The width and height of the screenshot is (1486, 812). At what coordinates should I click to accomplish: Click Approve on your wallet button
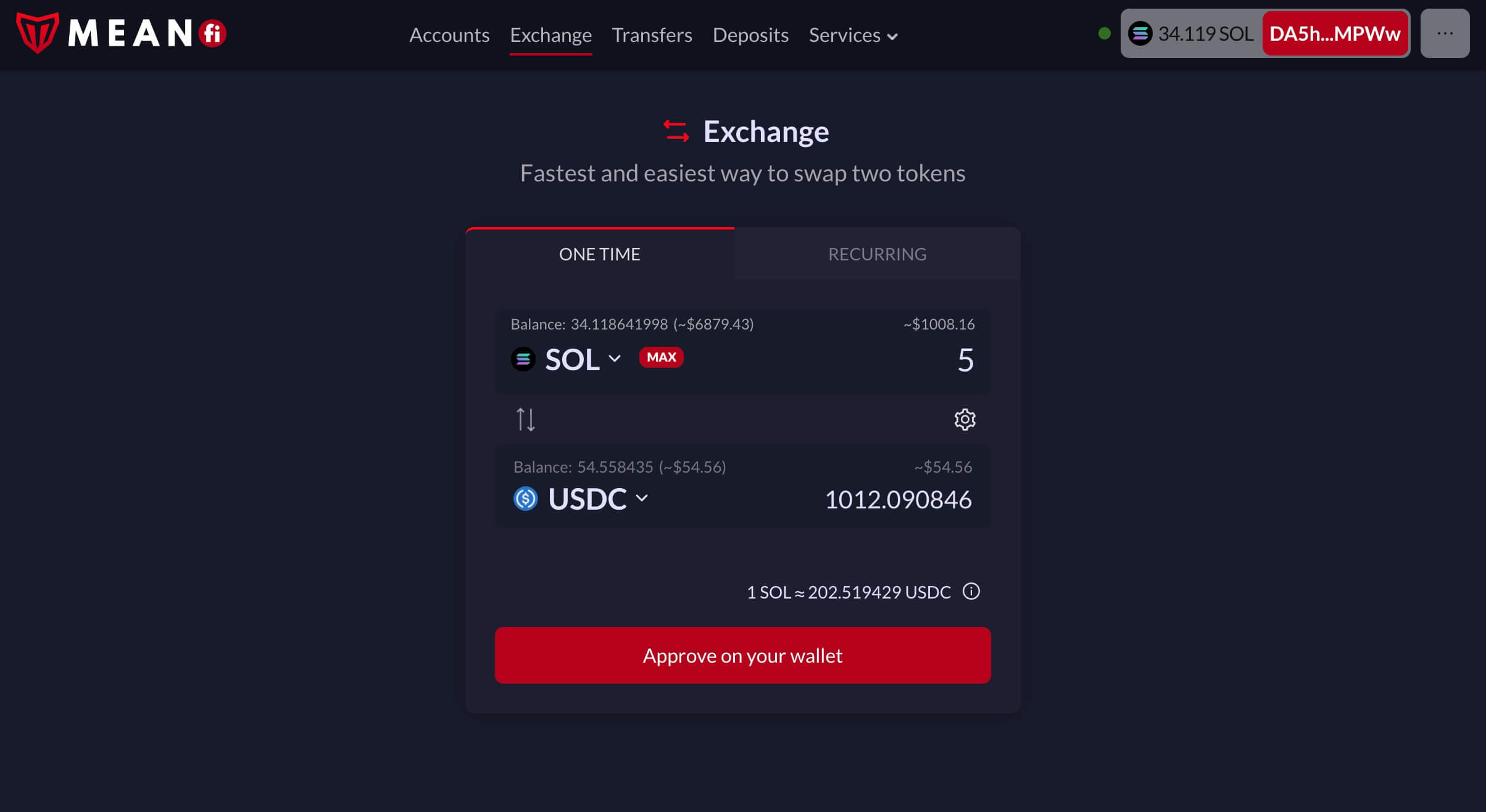click(x=742, y=655)
